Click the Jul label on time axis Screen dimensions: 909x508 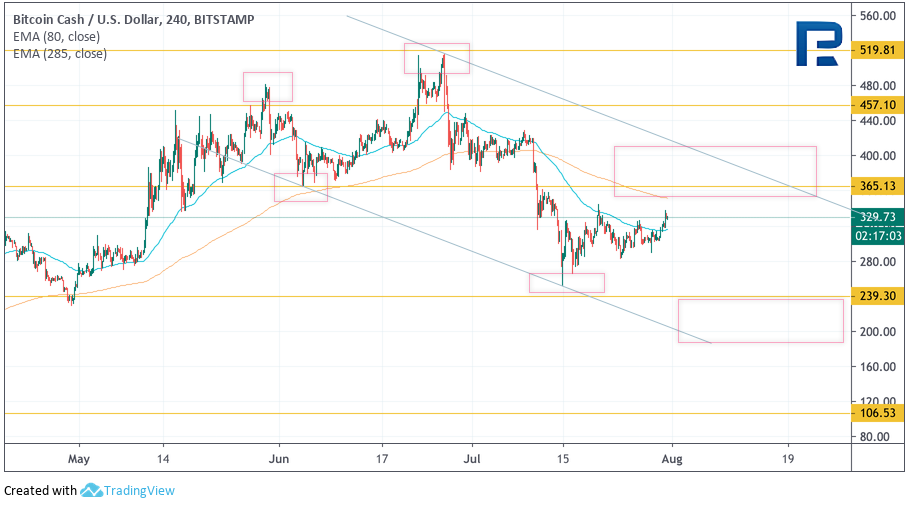tap(472, 458)
